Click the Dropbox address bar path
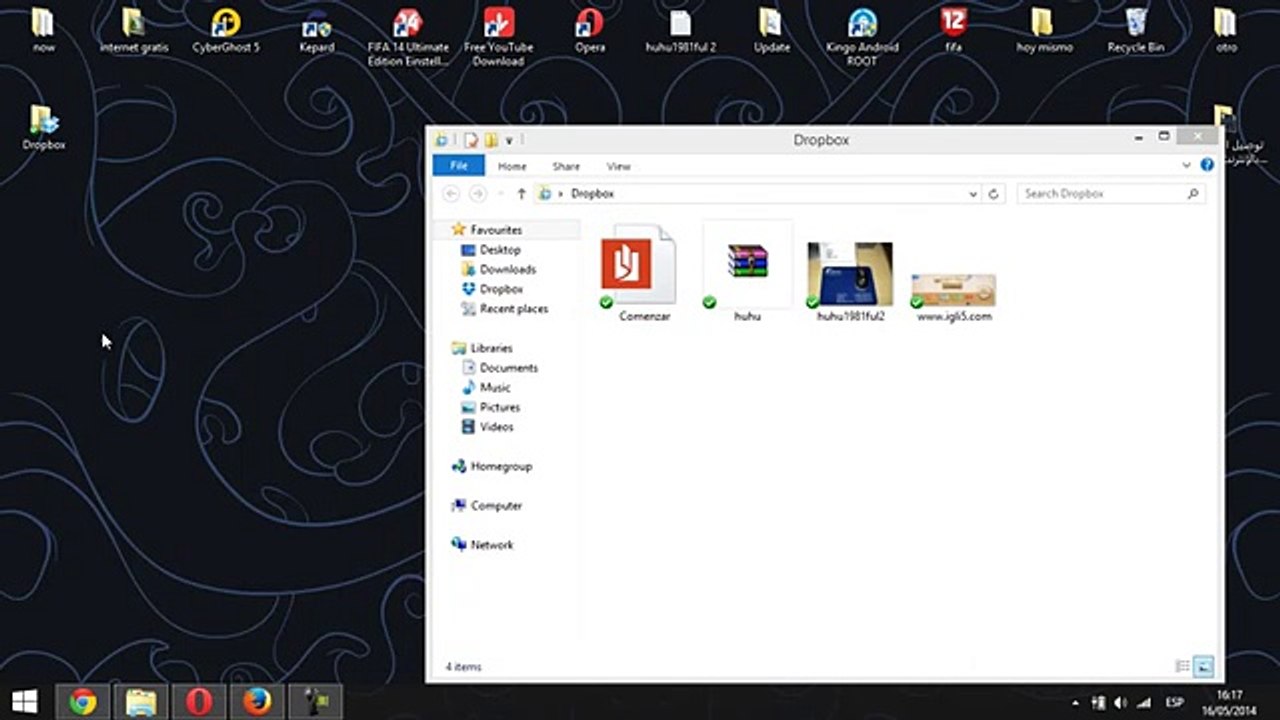The image size is (1280, 720). click(592, 194)
